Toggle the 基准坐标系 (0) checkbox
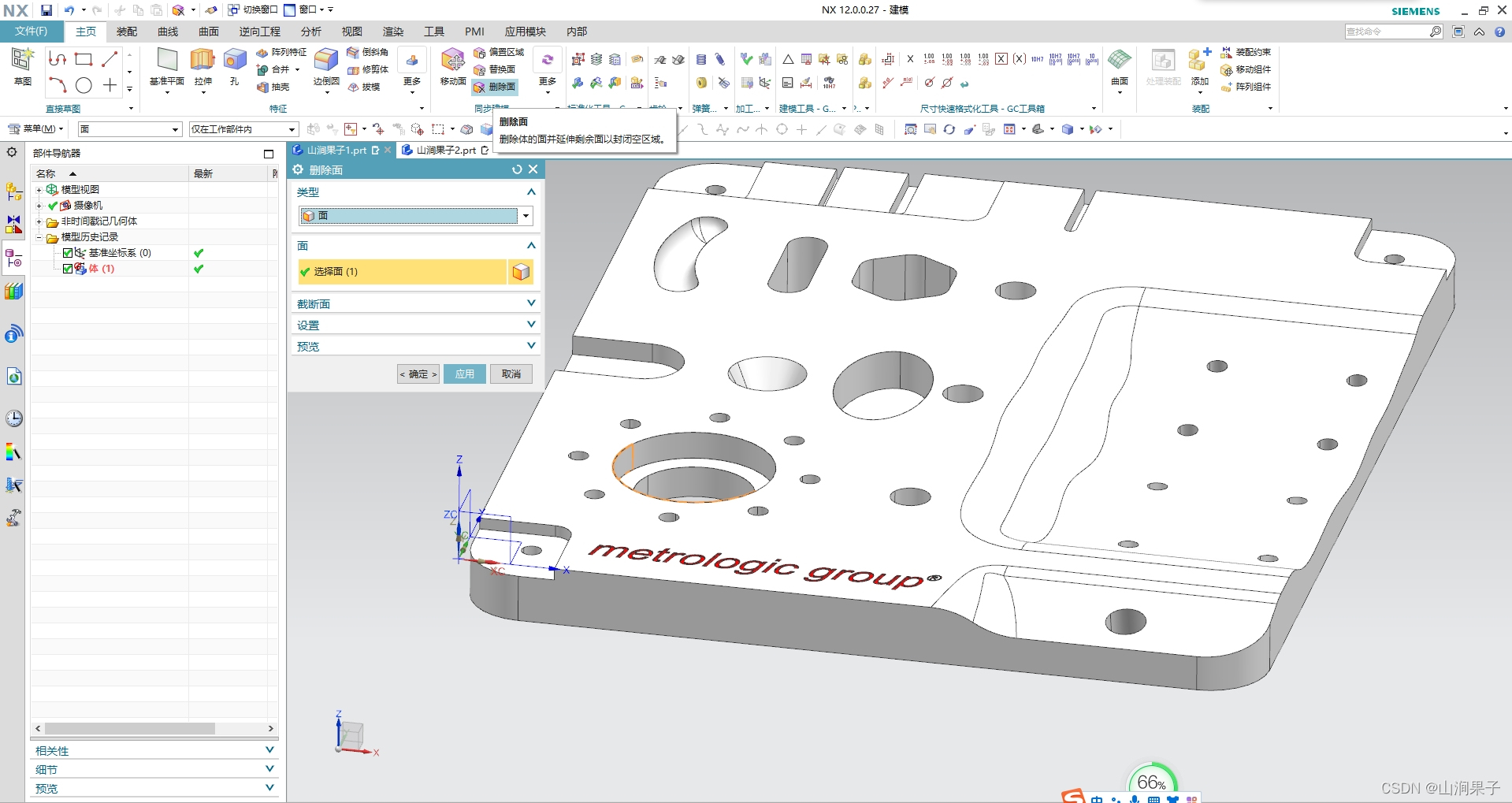 [68, 253]
